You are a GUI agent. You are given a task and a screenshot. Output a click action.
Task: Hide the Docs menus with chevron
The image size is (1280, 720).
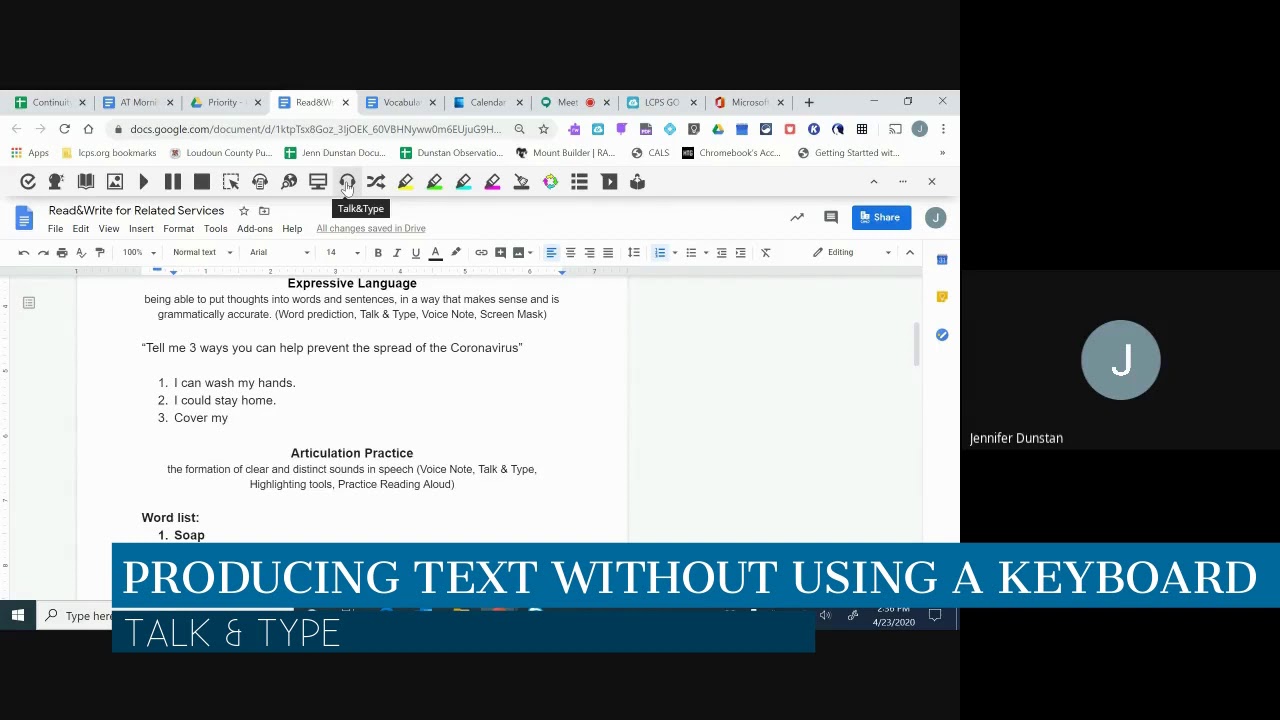coord(909,253)
